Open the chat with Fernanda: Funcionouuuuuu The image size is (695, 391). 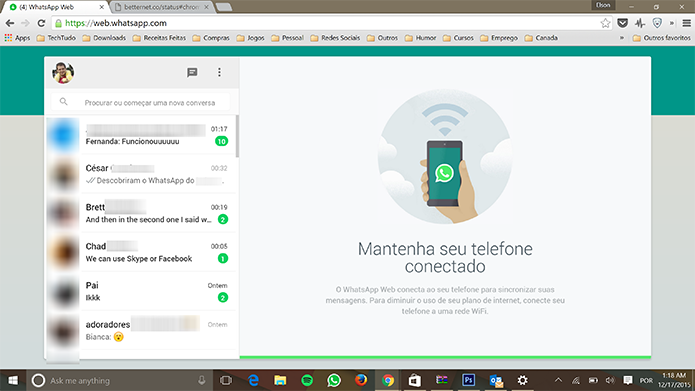tap(141, 135)
